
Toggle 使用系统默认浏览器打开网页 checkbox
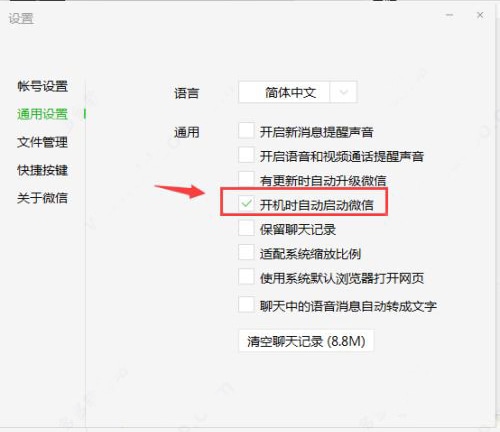(x=246, y=277)
